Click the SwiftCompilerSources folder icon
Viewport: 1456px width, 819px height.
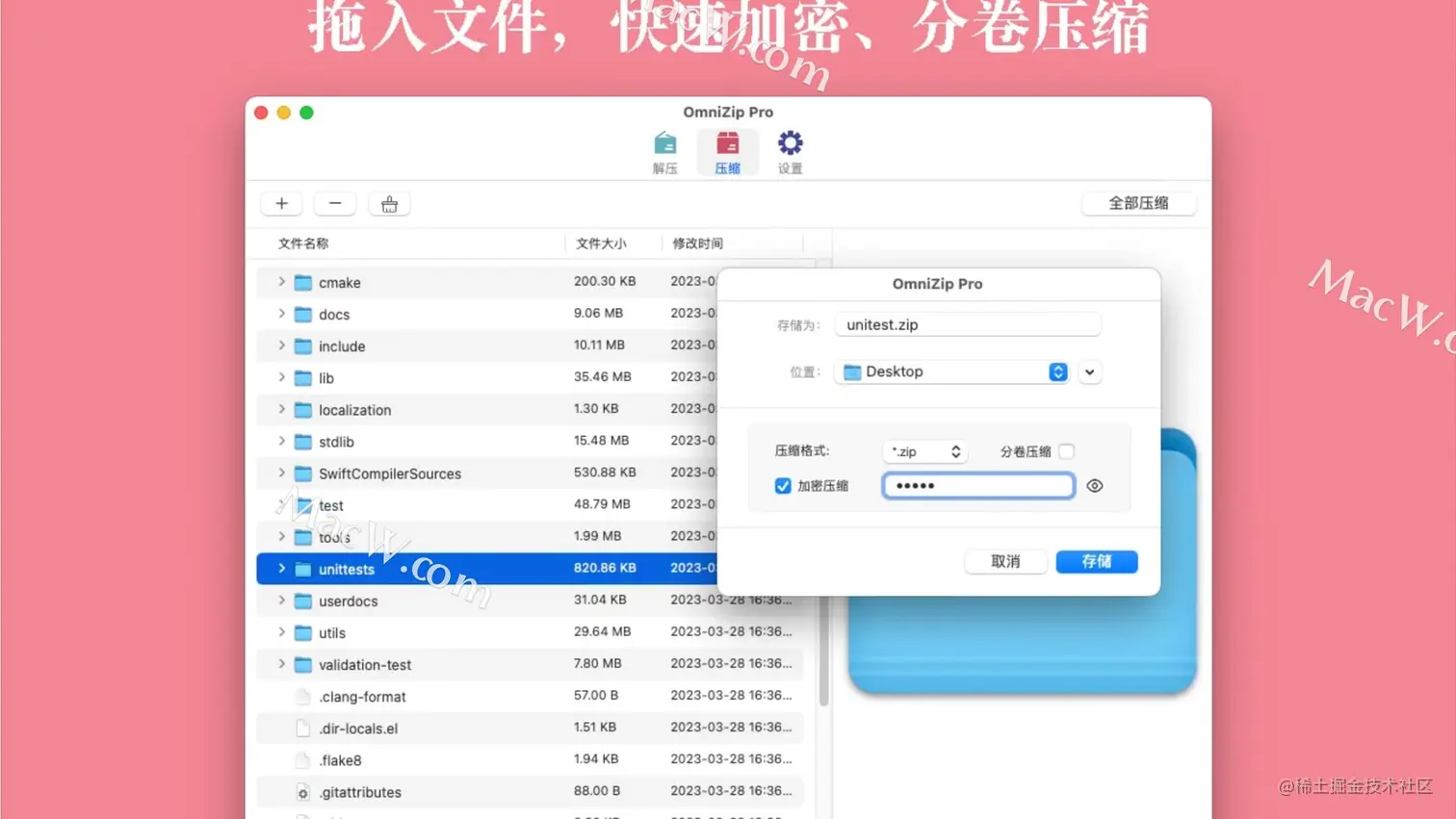click(x=302, y=473)
